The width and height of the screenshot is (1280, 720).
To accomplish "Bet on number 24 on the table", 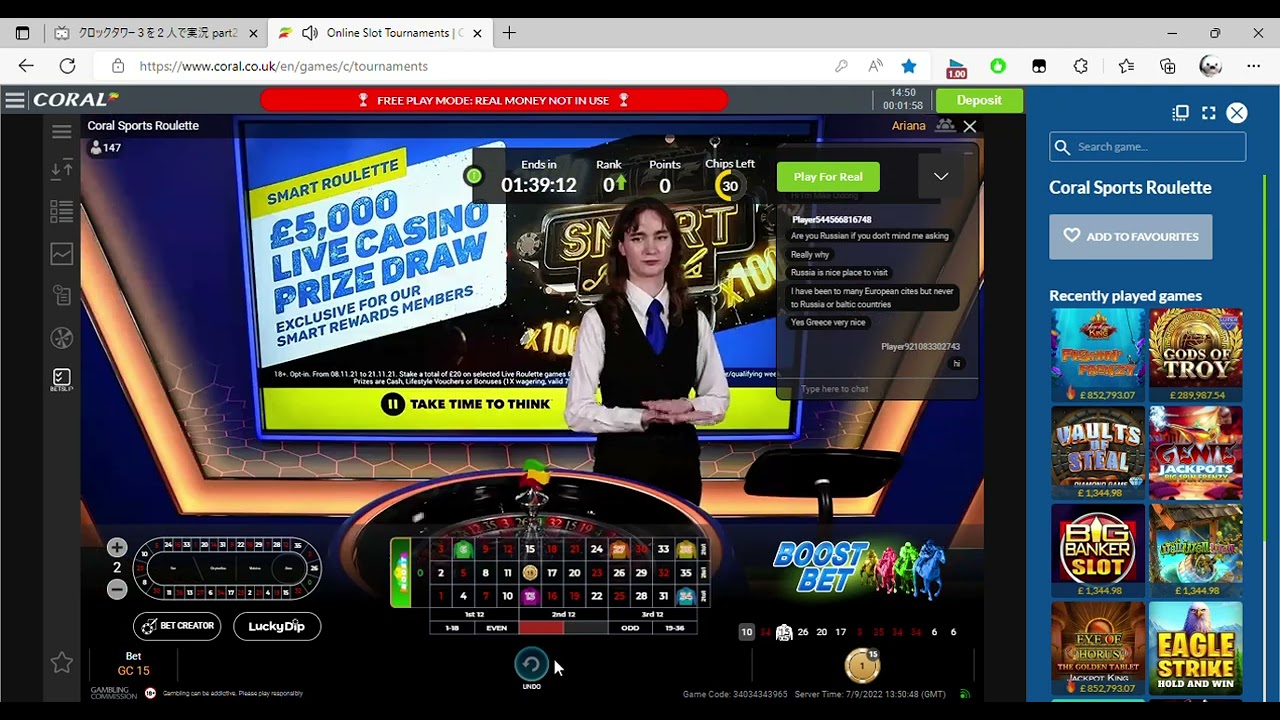I will tap(597, 549).
